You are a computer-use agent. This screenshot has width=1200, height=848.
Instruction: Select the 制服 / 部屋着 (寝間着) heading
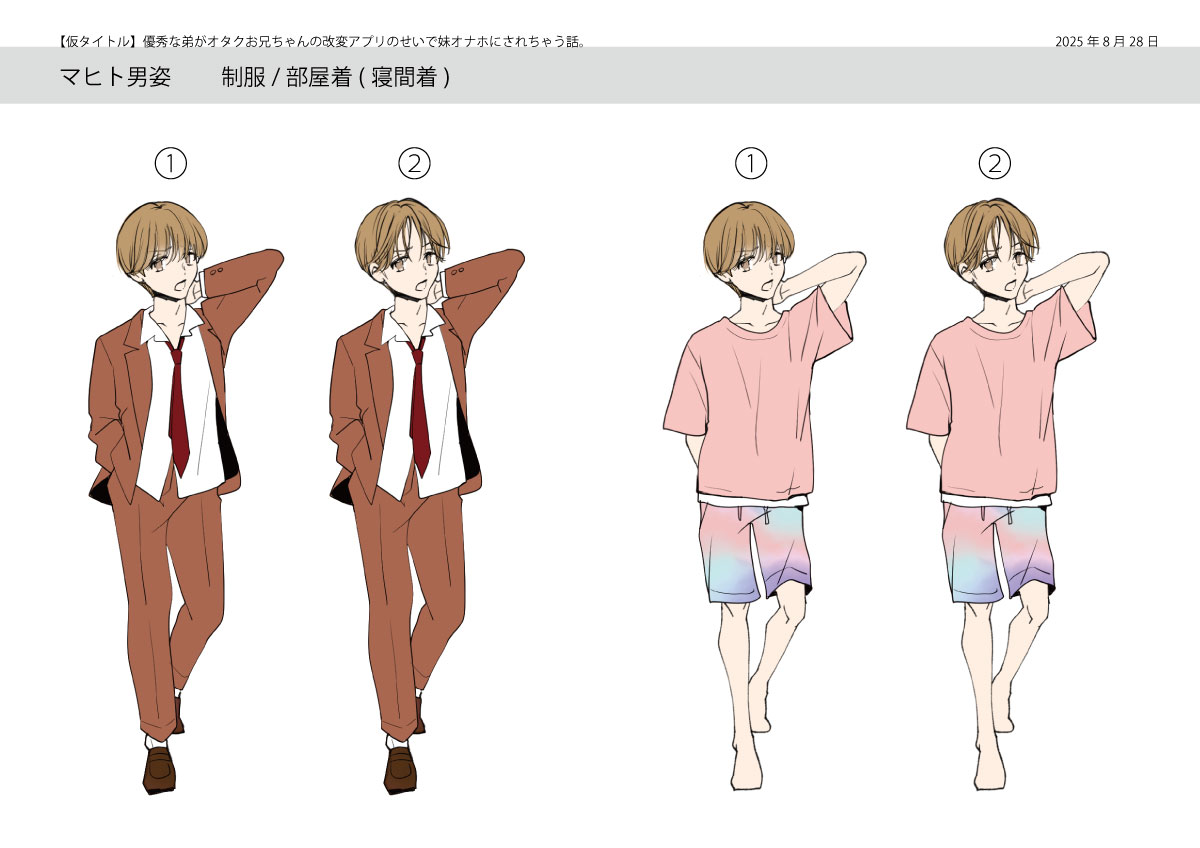pyautogui.click(x=335, y=77)
